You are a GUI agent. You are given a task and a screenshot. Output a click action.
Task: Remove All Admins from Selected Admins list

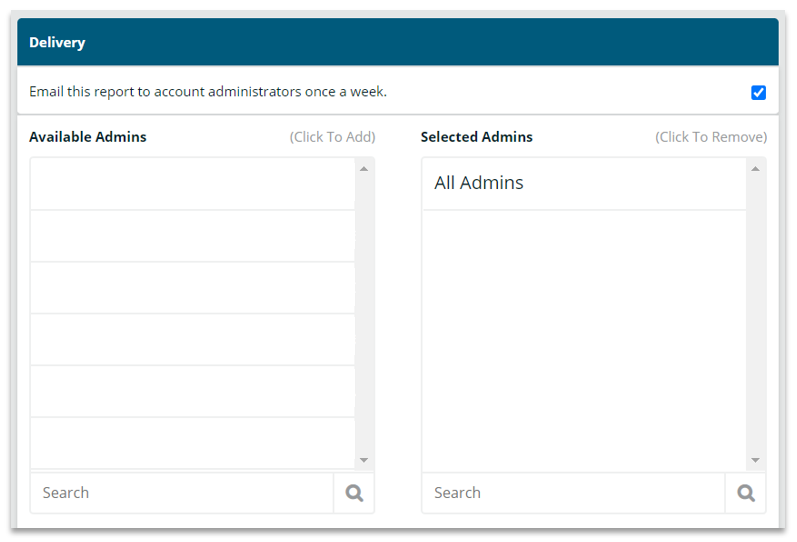point(584,183)
